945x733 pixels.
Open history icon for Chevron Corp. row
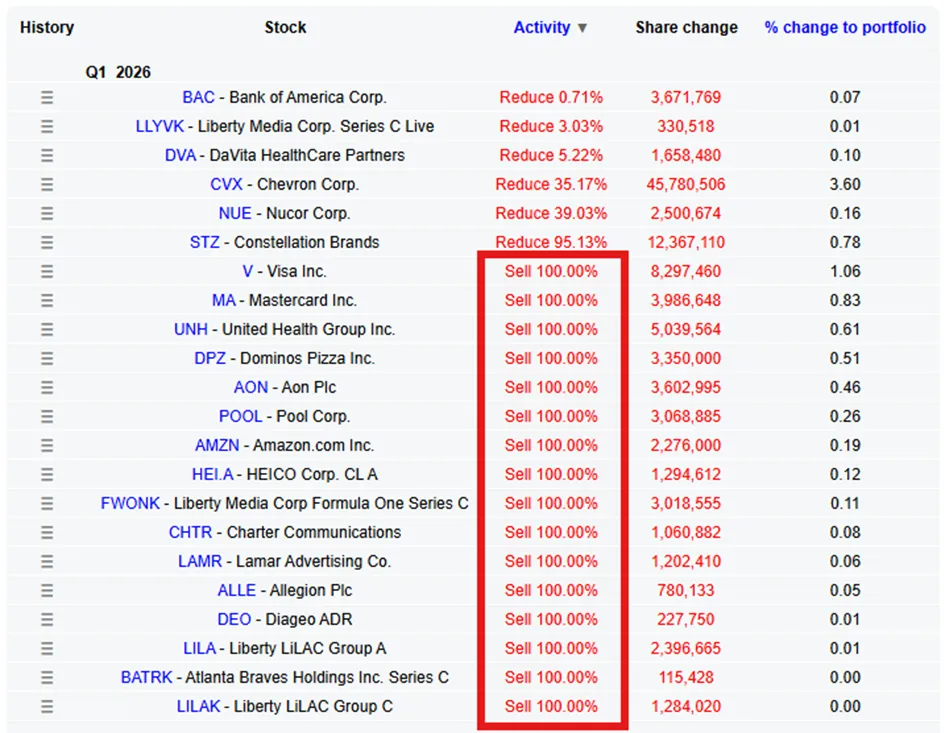click(47, 184)
